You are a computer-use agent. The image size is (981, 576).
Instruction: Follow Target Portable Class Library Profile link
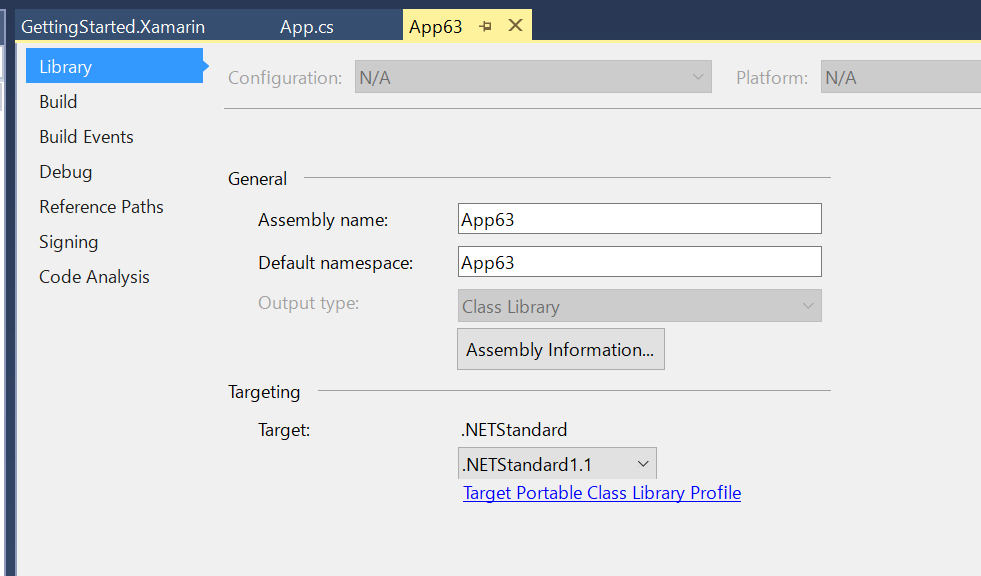point(602,493)
